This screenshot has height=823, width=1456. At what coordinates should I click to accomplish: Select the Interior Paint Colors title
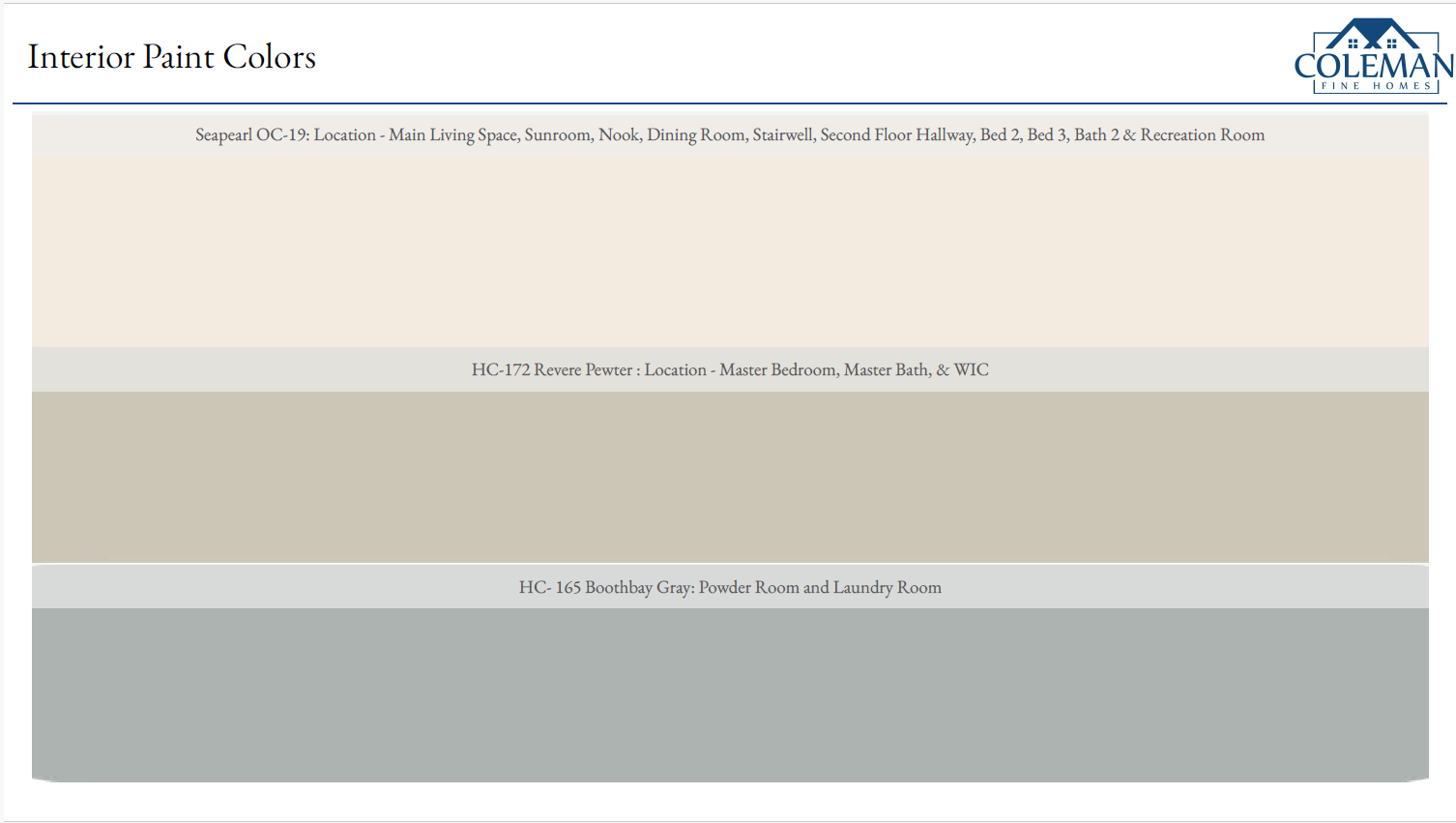(172, 57)
